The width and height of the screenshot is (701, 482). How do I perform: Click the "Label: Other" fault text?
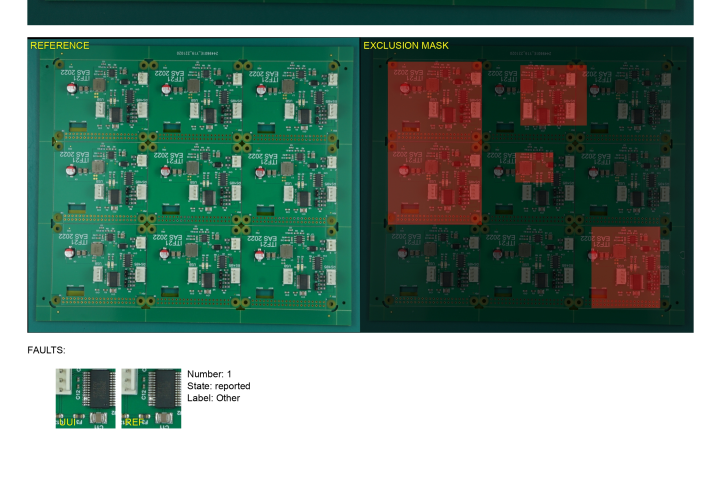213,398
